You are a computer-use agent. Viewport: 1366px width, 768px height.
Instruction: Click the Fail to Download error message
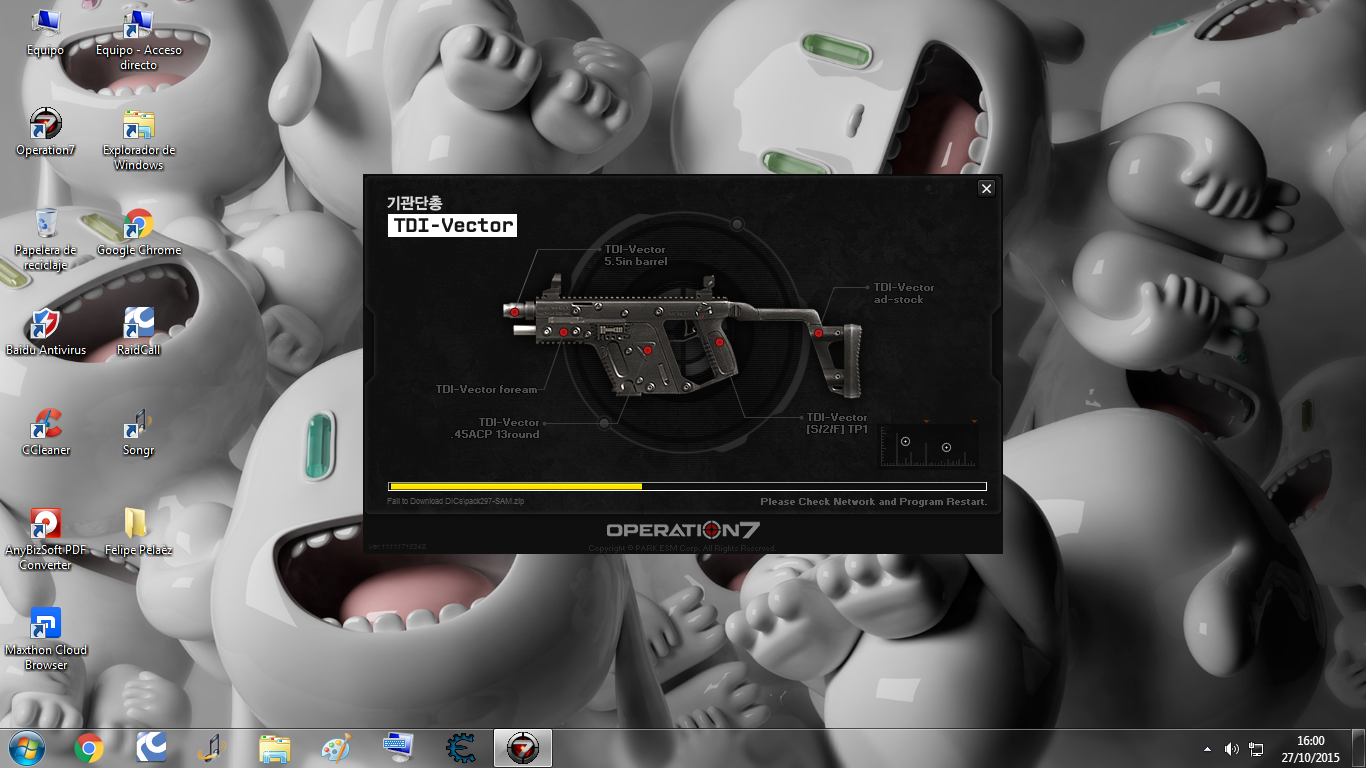456,501
